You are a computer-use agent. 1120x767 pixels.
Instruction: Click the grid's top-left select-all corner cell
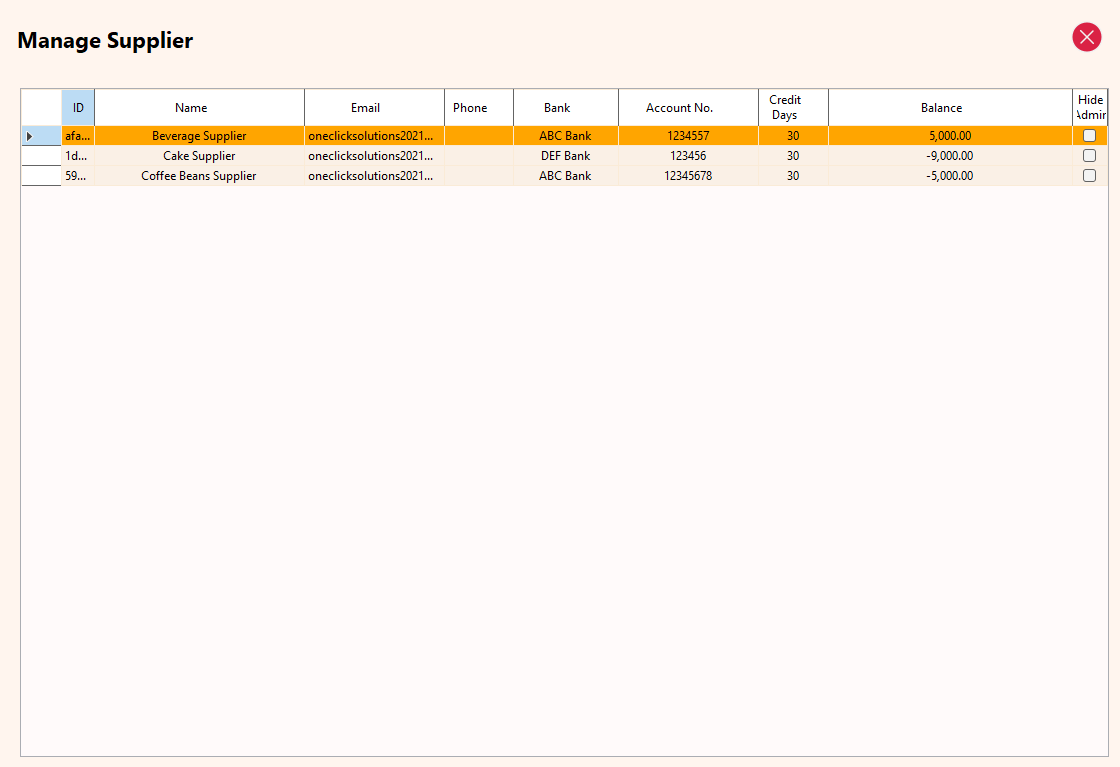click(x=41, y=108)
